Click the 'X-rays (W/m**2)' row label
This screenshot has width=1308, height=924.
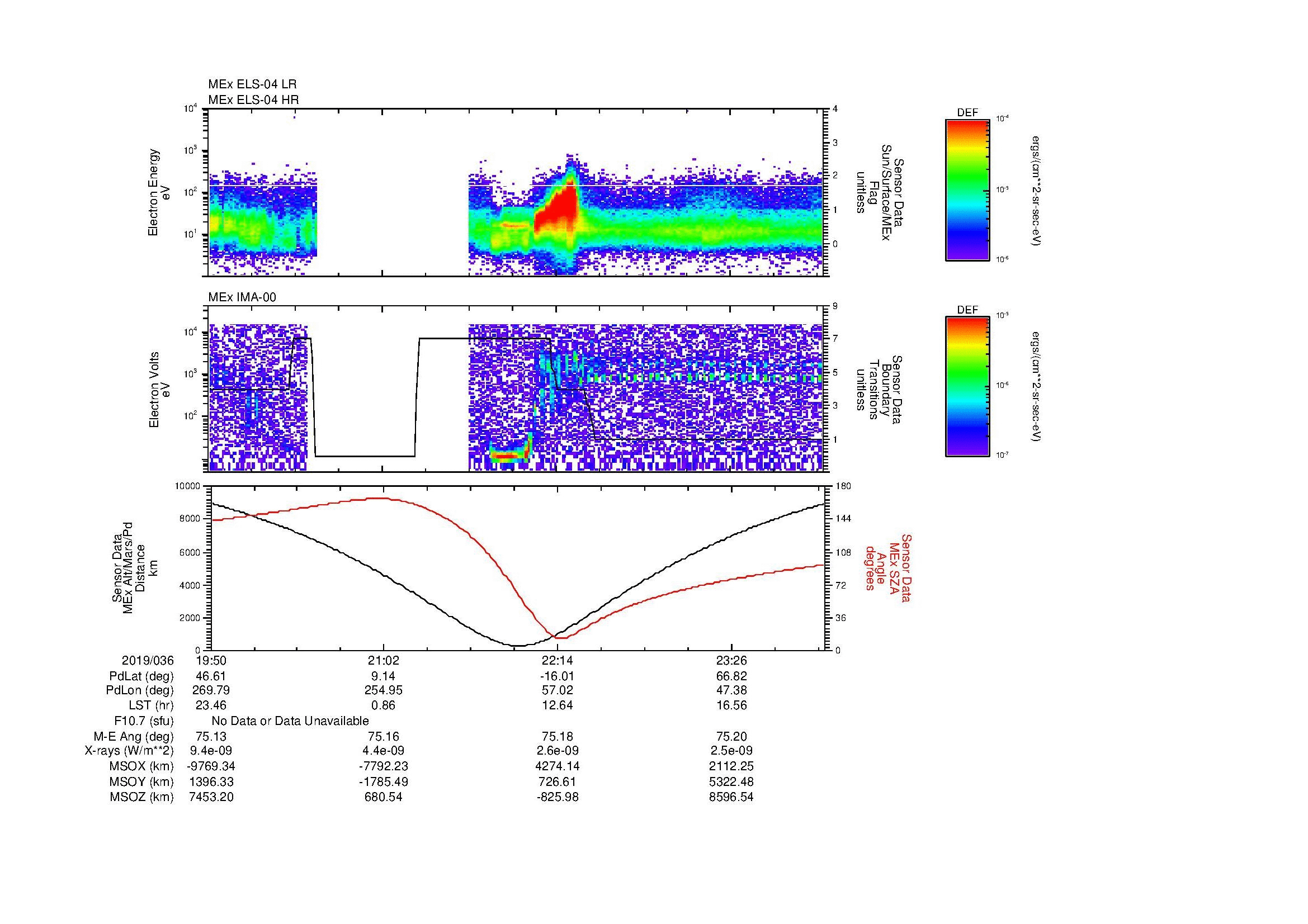tap(129, 751)
